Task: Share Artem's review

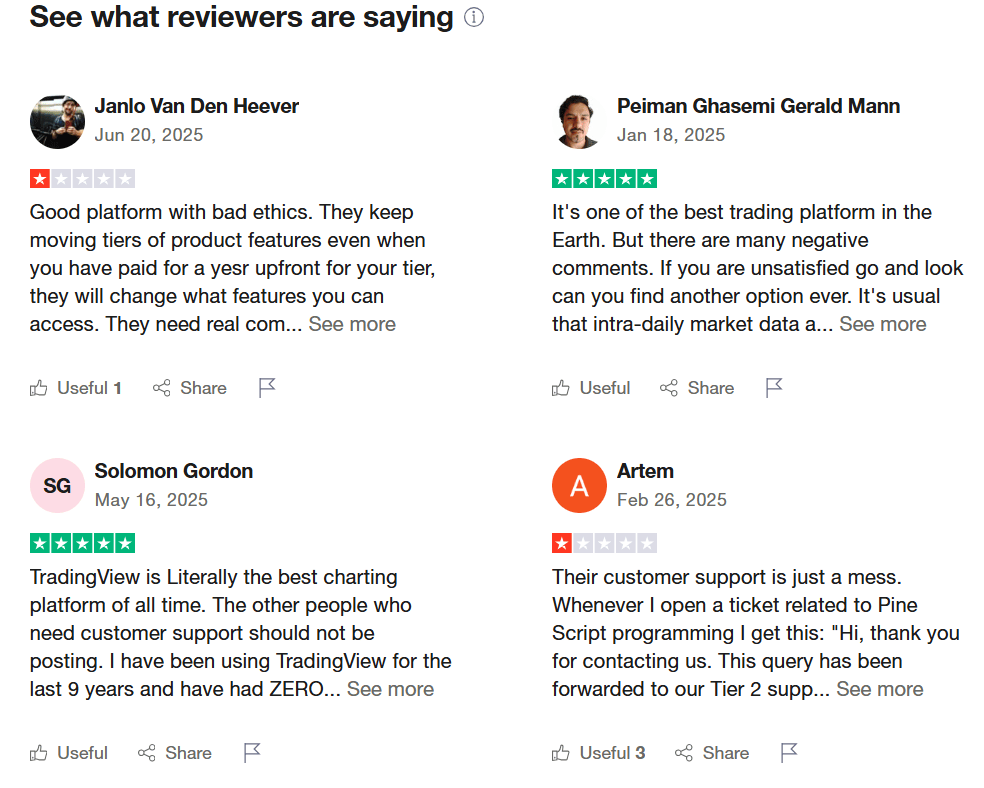Action: pos(712,753)
